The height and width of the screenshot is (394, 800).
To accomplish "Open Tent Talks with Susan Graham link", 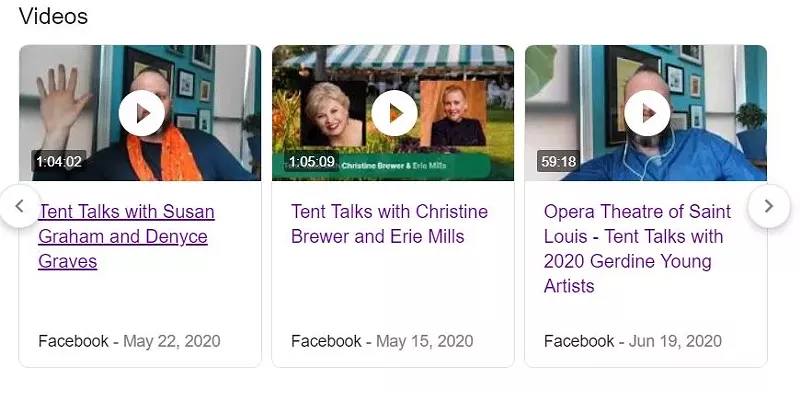I will coord(127,236).
